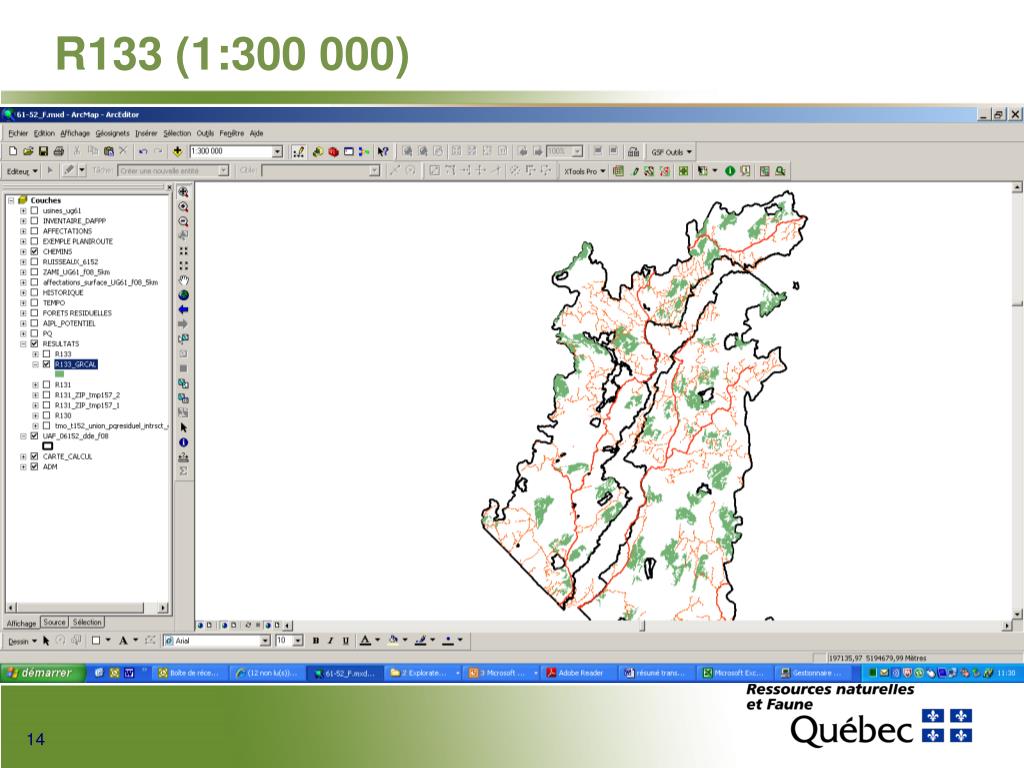Enable the HISTORIQUE layer

tap(35, 293)
